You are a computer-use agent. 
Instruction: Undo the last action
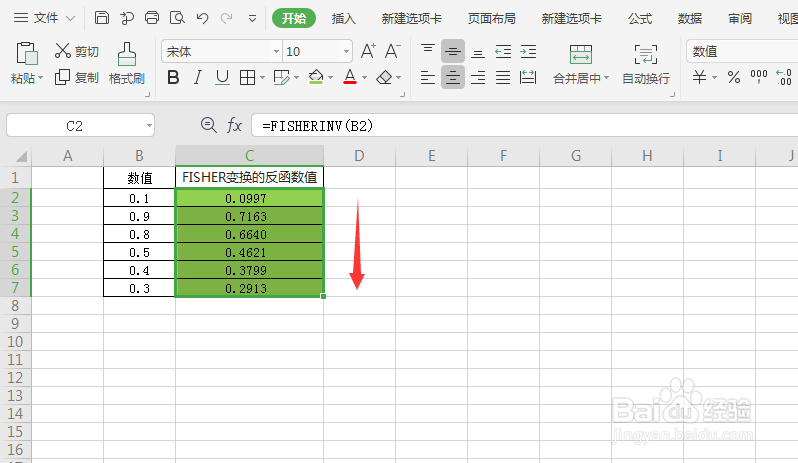(x=203, y=18)
